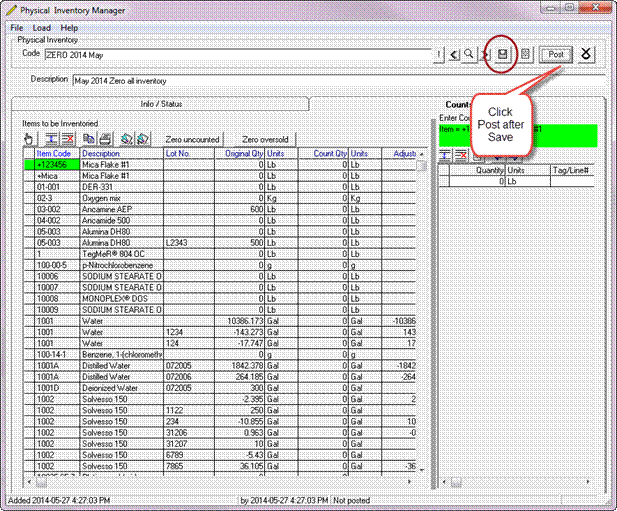Click the Counts grid horizontal scrollbar right arrow
Viewport: 617px width, 511px height.
click(588, 481)
